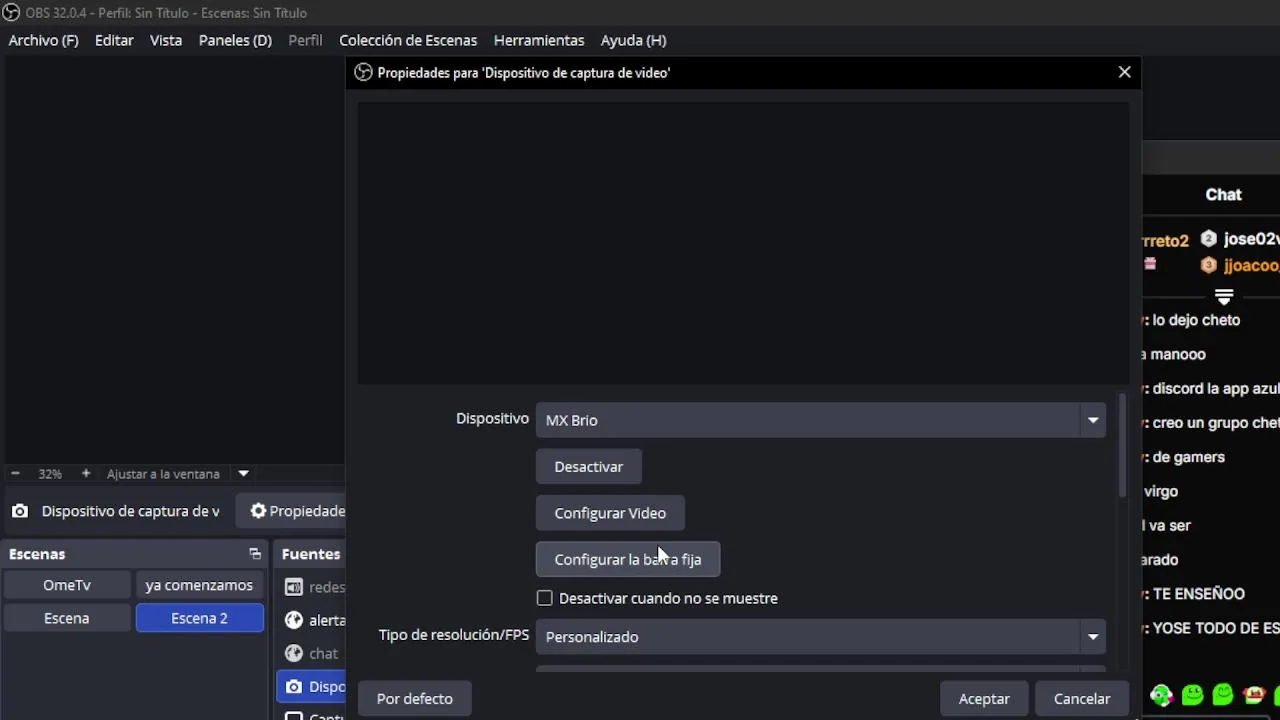Screen dimensions: 1280x720
Task: Open 'Tipo de resolución/FPS' dropdown
Action: [821, 637]
